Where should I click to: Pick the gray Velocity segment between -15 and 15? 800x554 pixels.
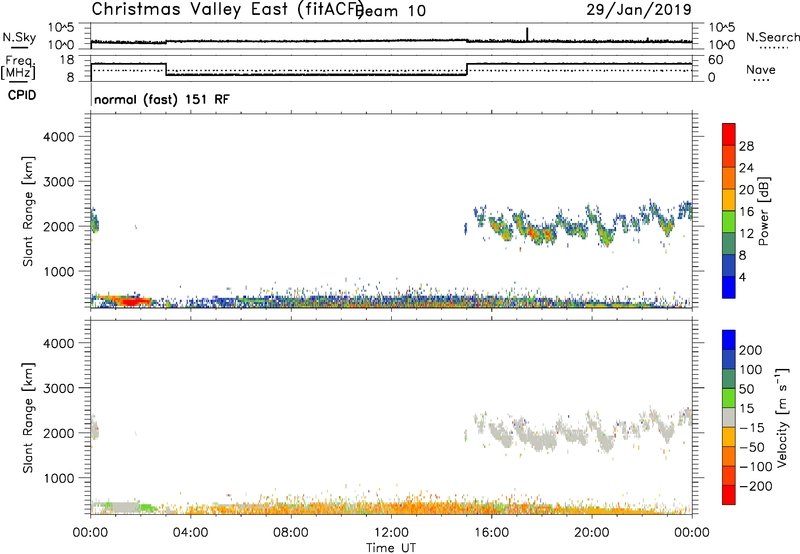(x=729, y=417)
